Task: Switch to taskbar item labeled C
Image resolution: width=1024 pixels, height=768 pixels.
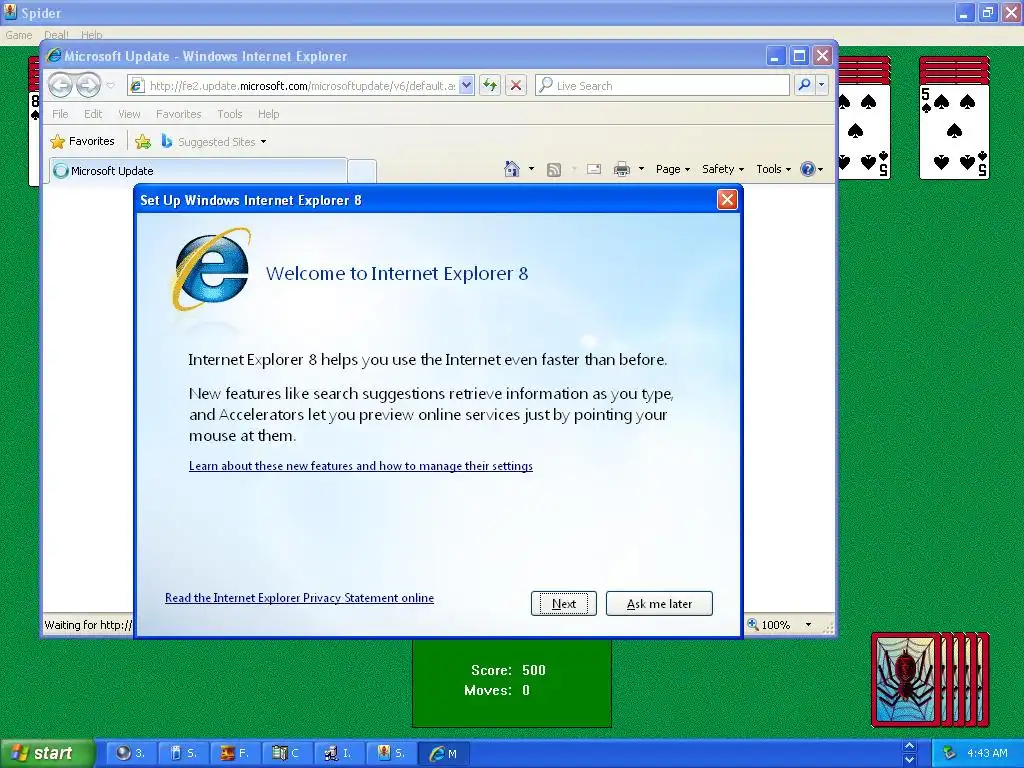Action: tap(286, 753)
